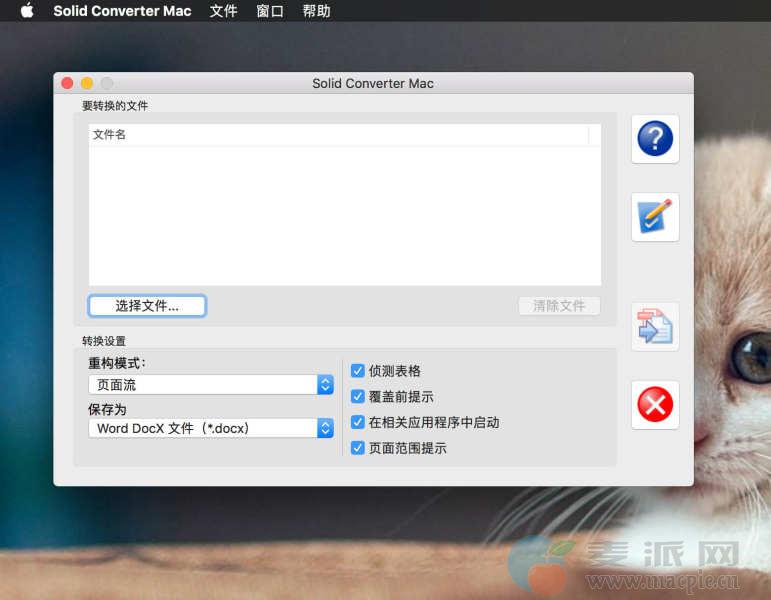Toggle the 侦测表格 checkbox
The height and width of the screenshot is (600, 771).
point(358,371)
